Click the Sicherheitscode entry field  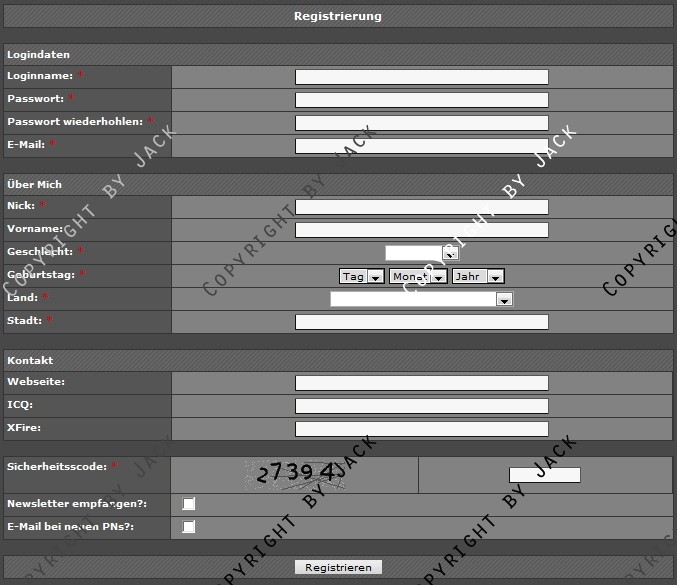coord(544,475)
